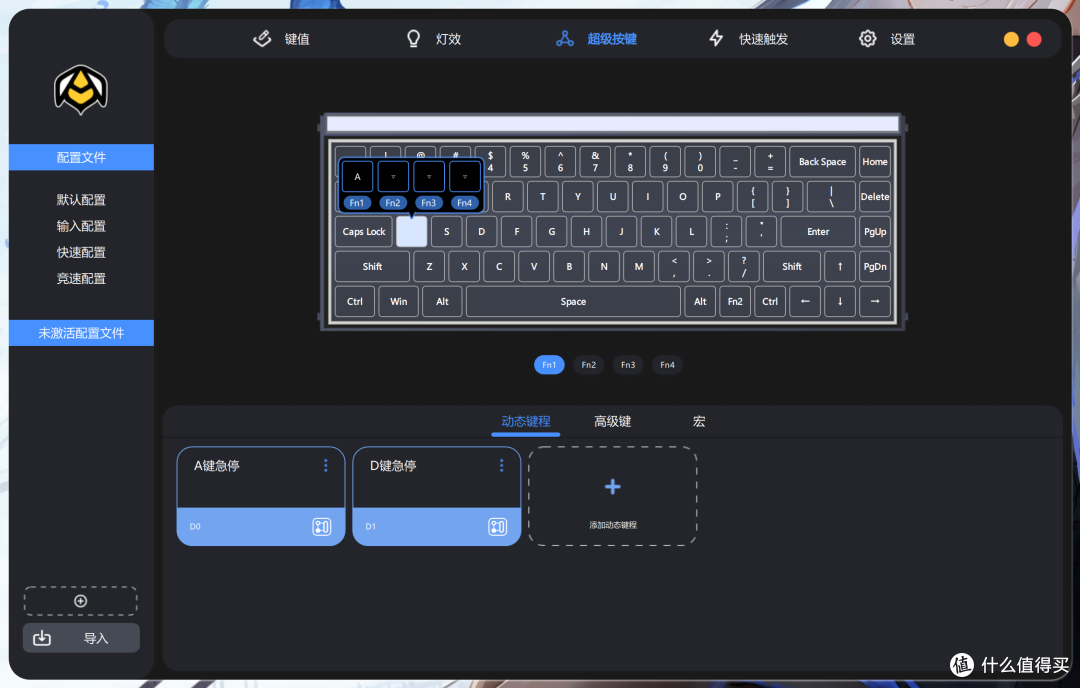This screenshot has width=1080, height=688.
Task: Click the empty key slot above Fn3
Action: [x=428, y=176]
